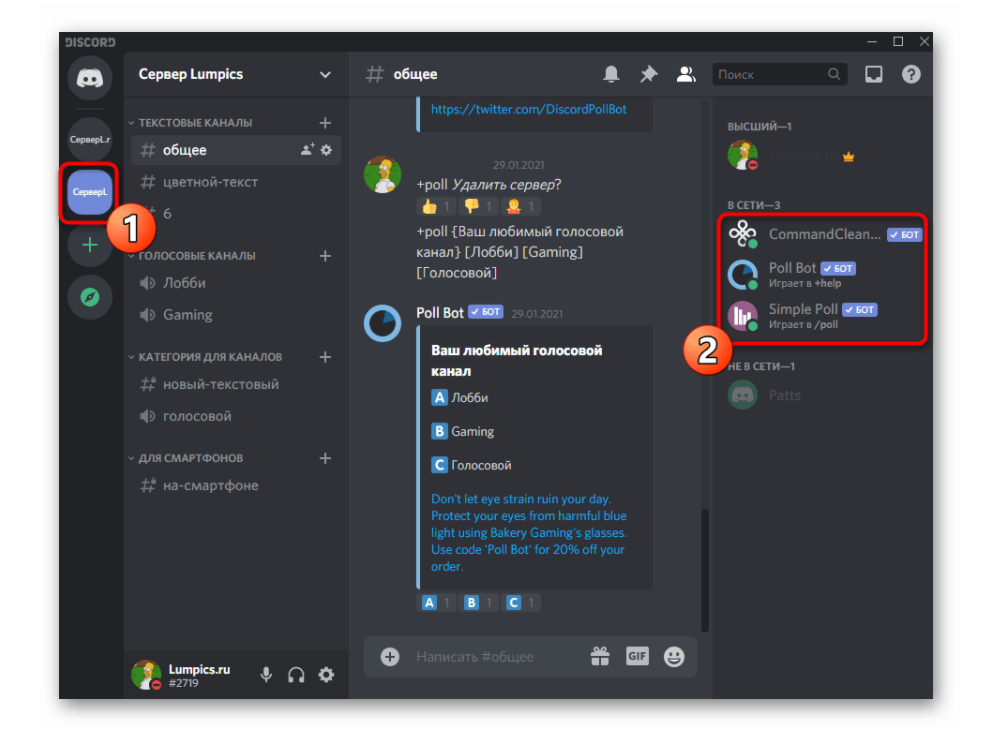Open notification settings bell icon
Viewport: 982px width, 740px height.
pyautogui.click(x=611, y=74)
